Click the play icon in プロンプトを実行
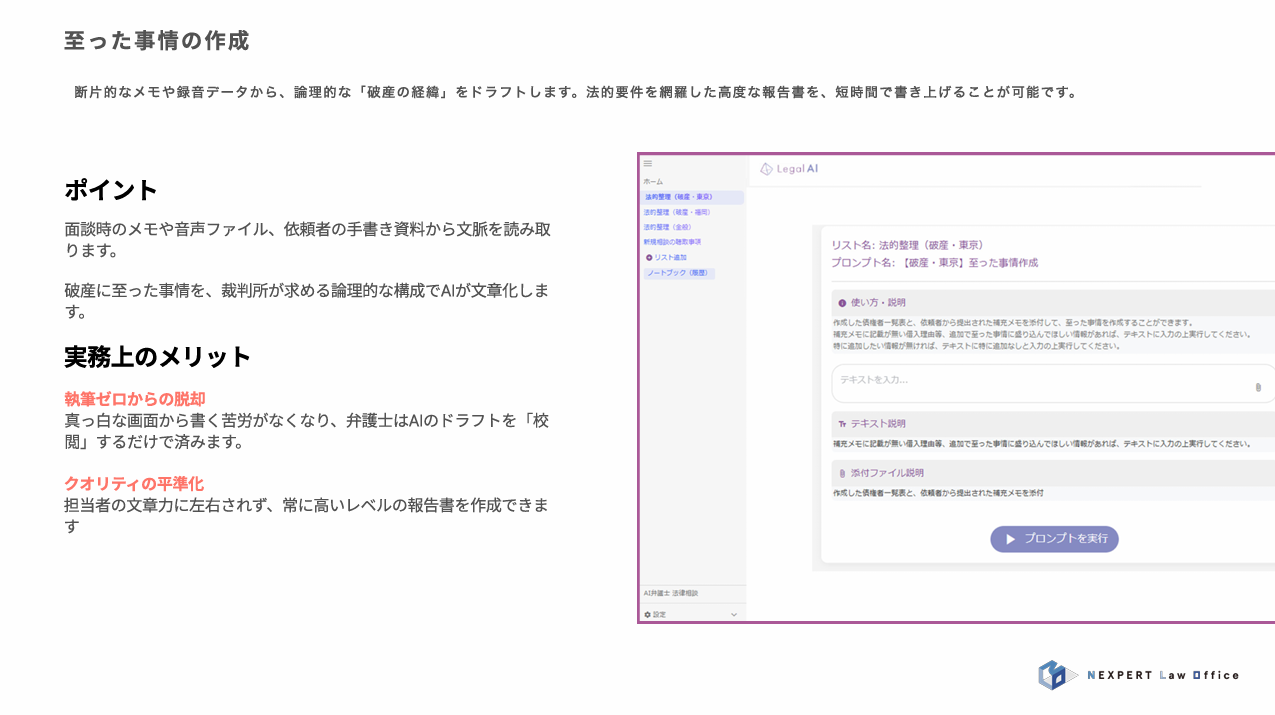This screenshot has width=1275, height=715. (x=1010, y=538)
